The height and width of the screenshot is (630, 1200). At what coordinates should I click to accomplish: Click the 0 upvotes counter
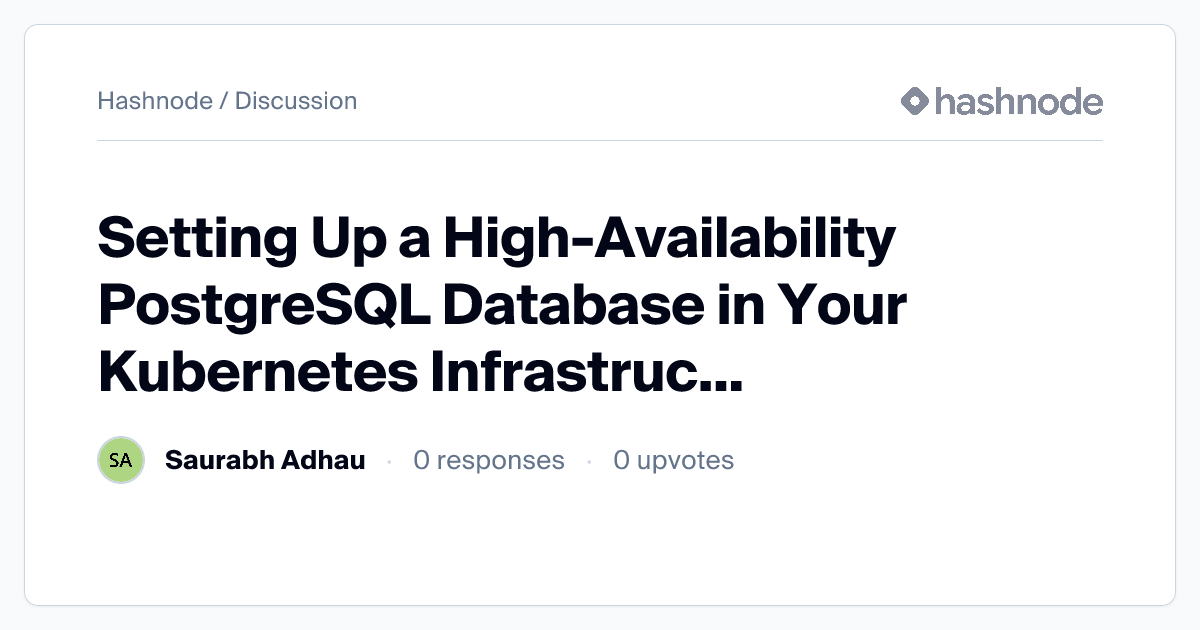[x=673, y=460]
